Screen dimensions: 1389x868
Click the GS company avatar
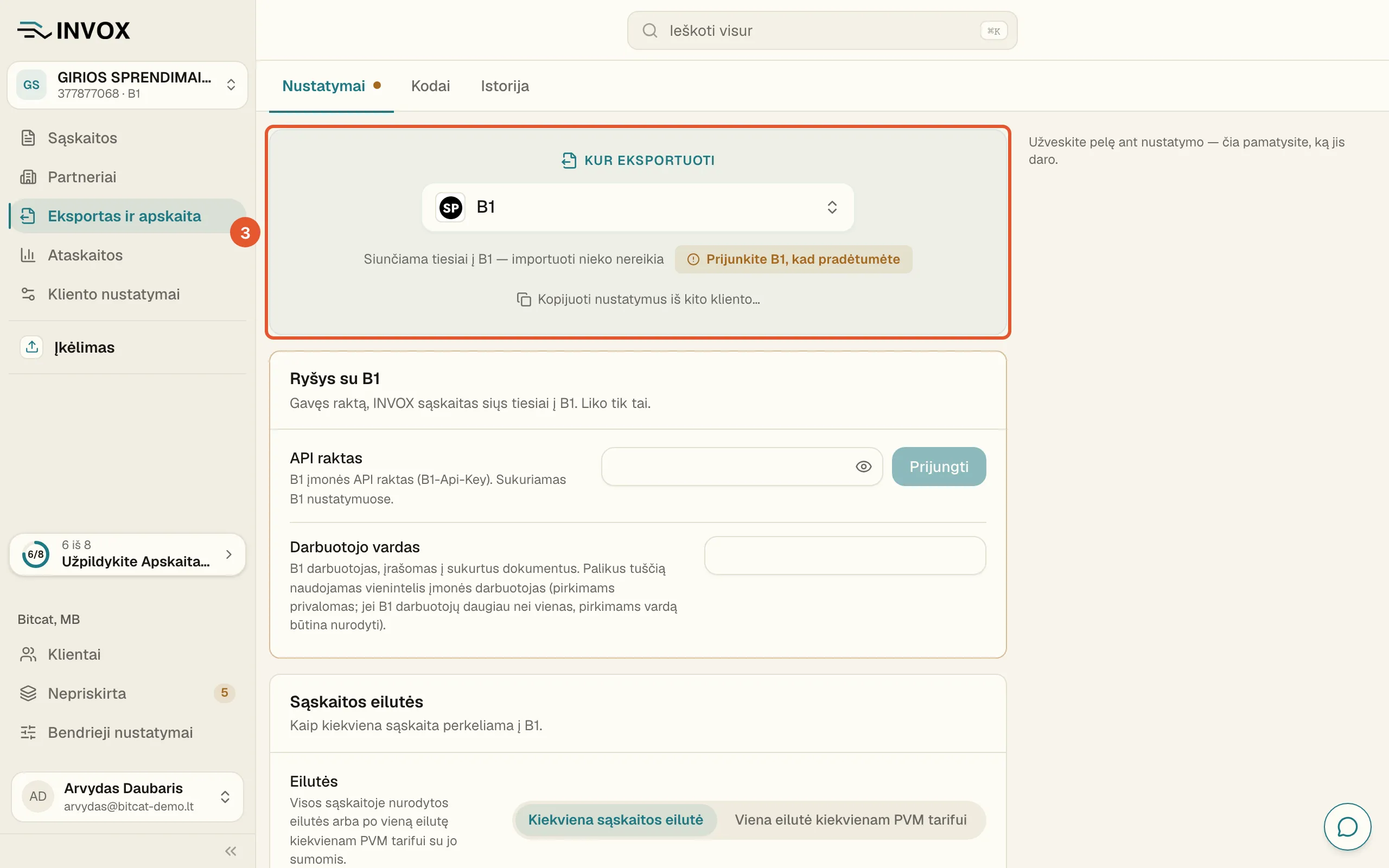(x=31, y=85)
